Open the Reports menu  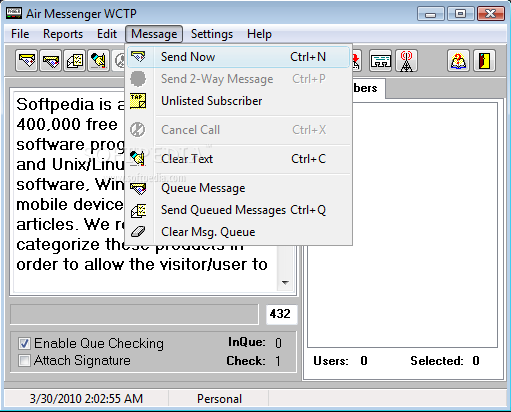pyautogui.click(x=63, y=34)
